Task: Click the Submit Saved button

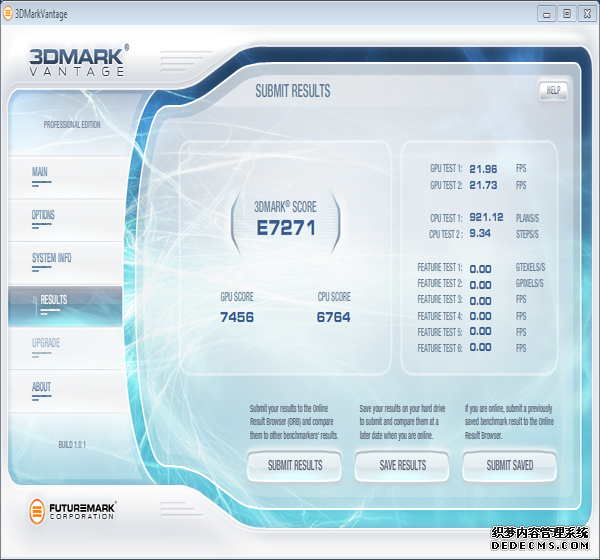Action: [x=510, y=466]
